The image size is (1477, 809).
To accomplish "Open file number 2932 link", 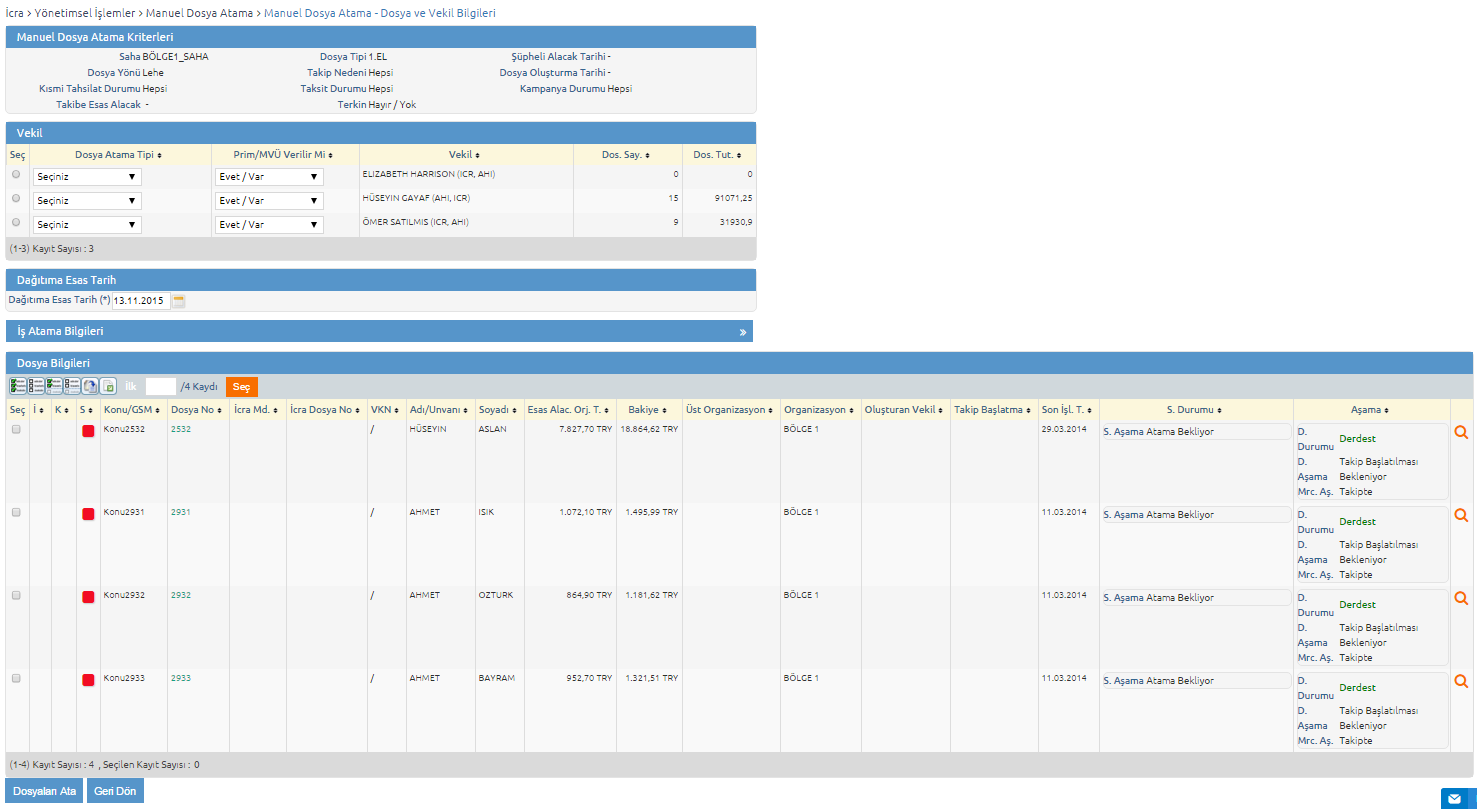I will click(180, 595).
